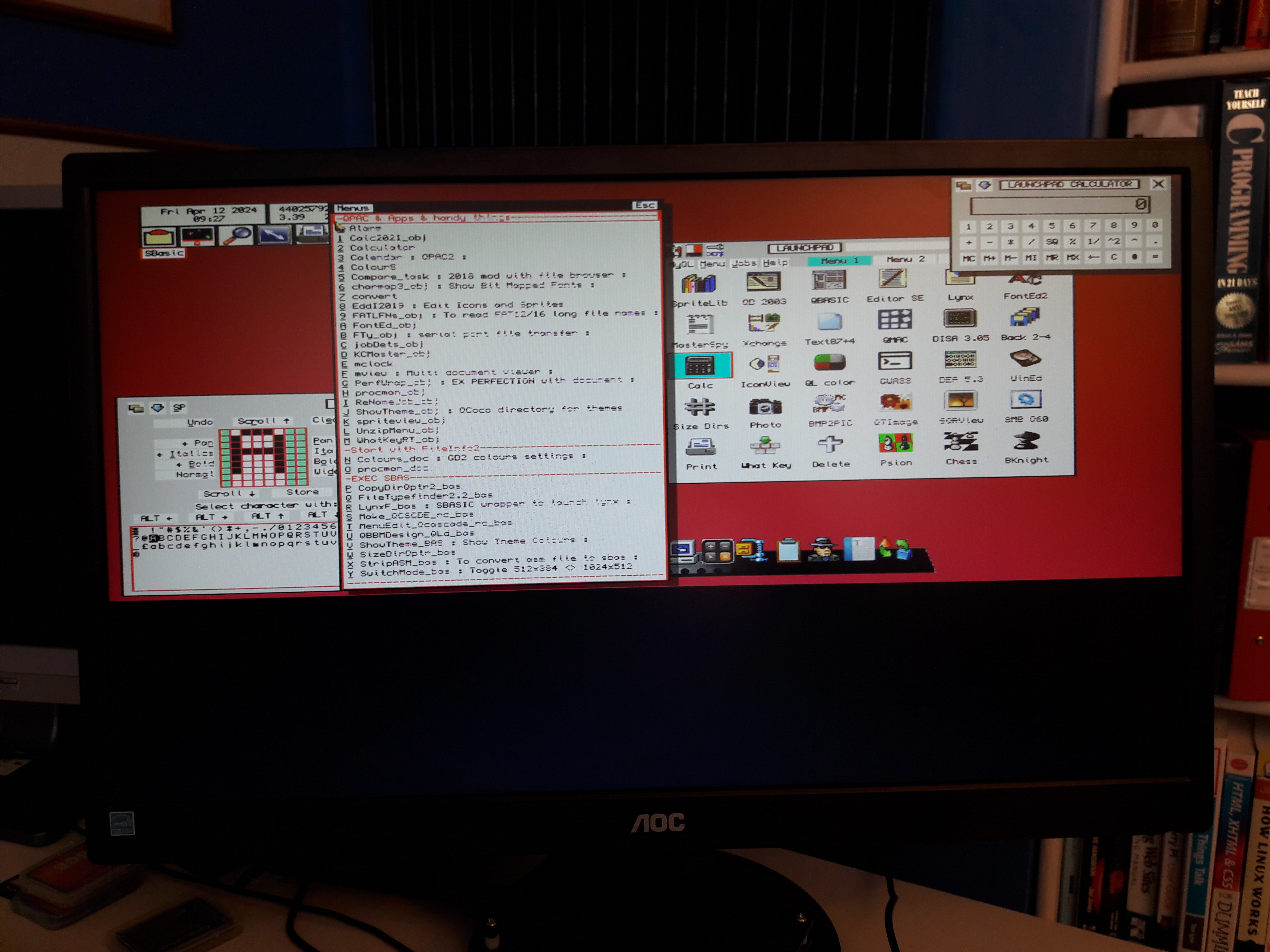Image resolution: width=1270 pixels, height=952 pixels.
Task: Open Chess game icon
Action: tap(960, 442)
